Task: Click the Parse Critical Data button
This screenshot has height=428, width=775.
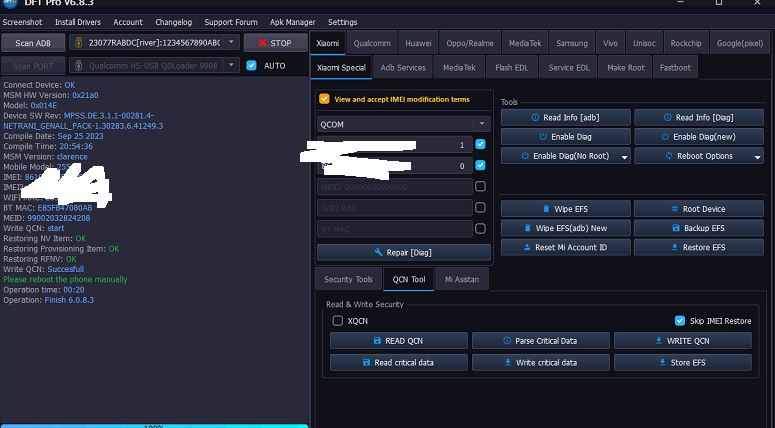Action: pos(540,341)
